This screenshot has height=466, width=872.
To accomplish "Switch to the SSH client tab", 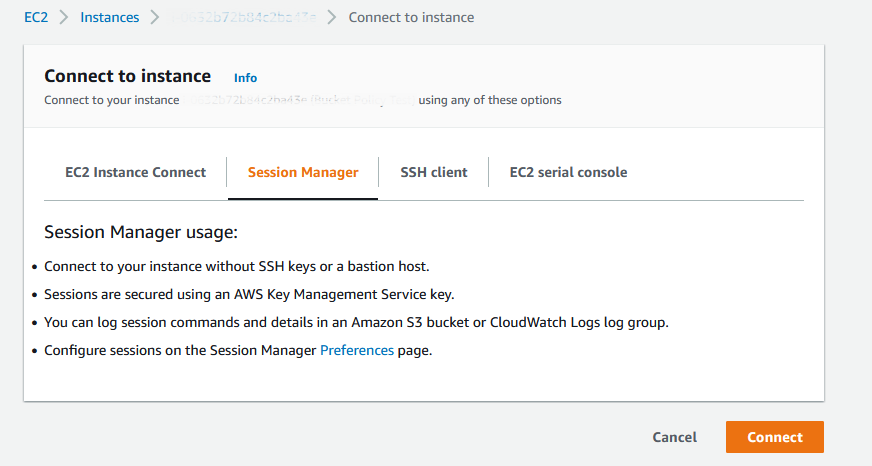I will (x=434, y=172).
